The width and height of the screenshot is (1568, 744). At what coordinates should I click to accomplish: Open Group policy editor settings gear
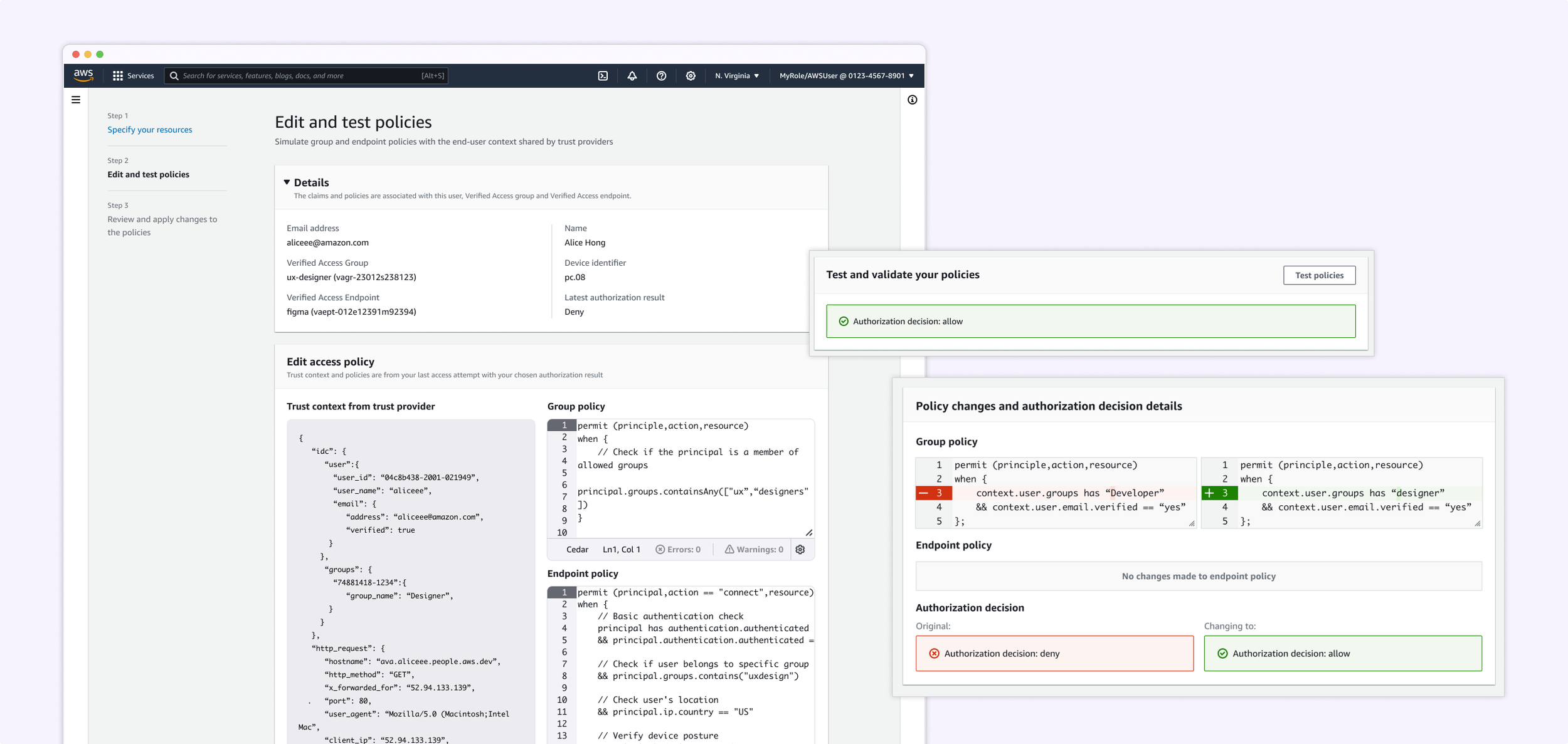coord(800,549)
